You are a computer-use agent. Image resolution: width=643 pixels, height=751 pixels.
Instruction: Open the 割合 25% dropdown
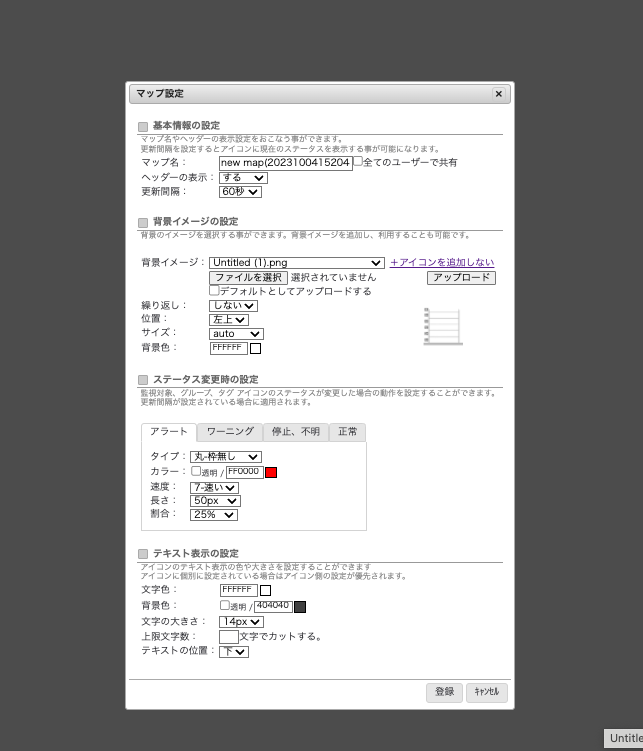[214, 515]
